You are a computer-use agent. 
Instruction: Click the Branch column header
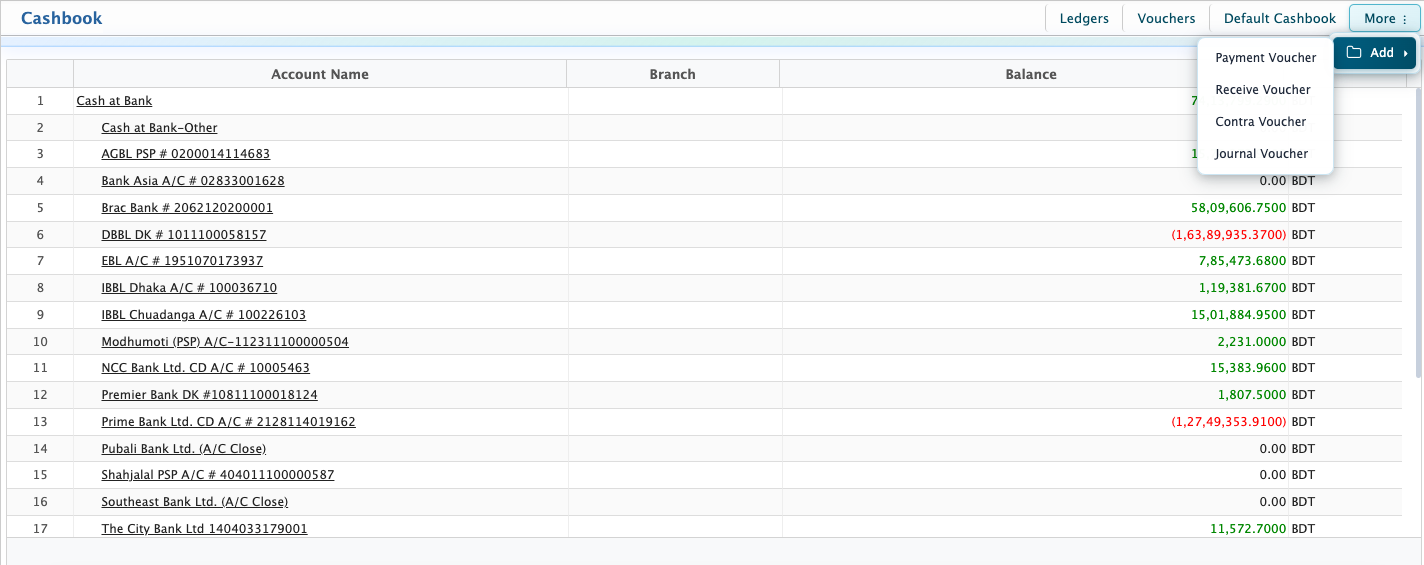pos(672,74)
